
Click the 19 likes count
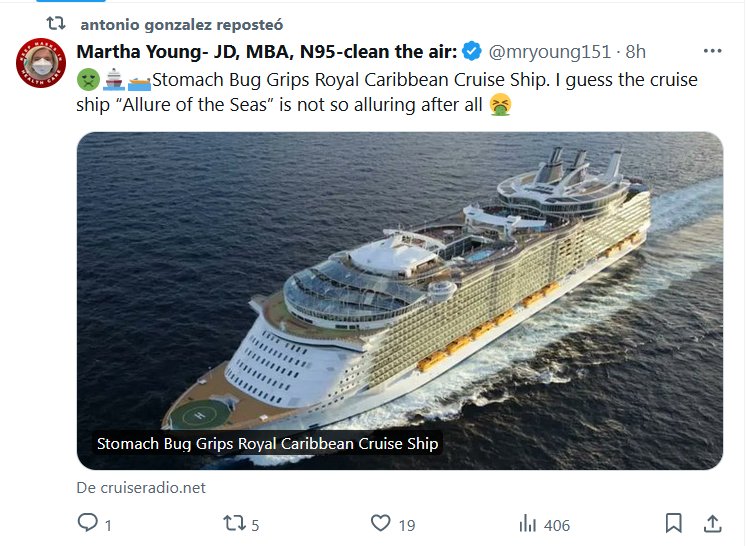pyautogui.click(x=407, y=523)
